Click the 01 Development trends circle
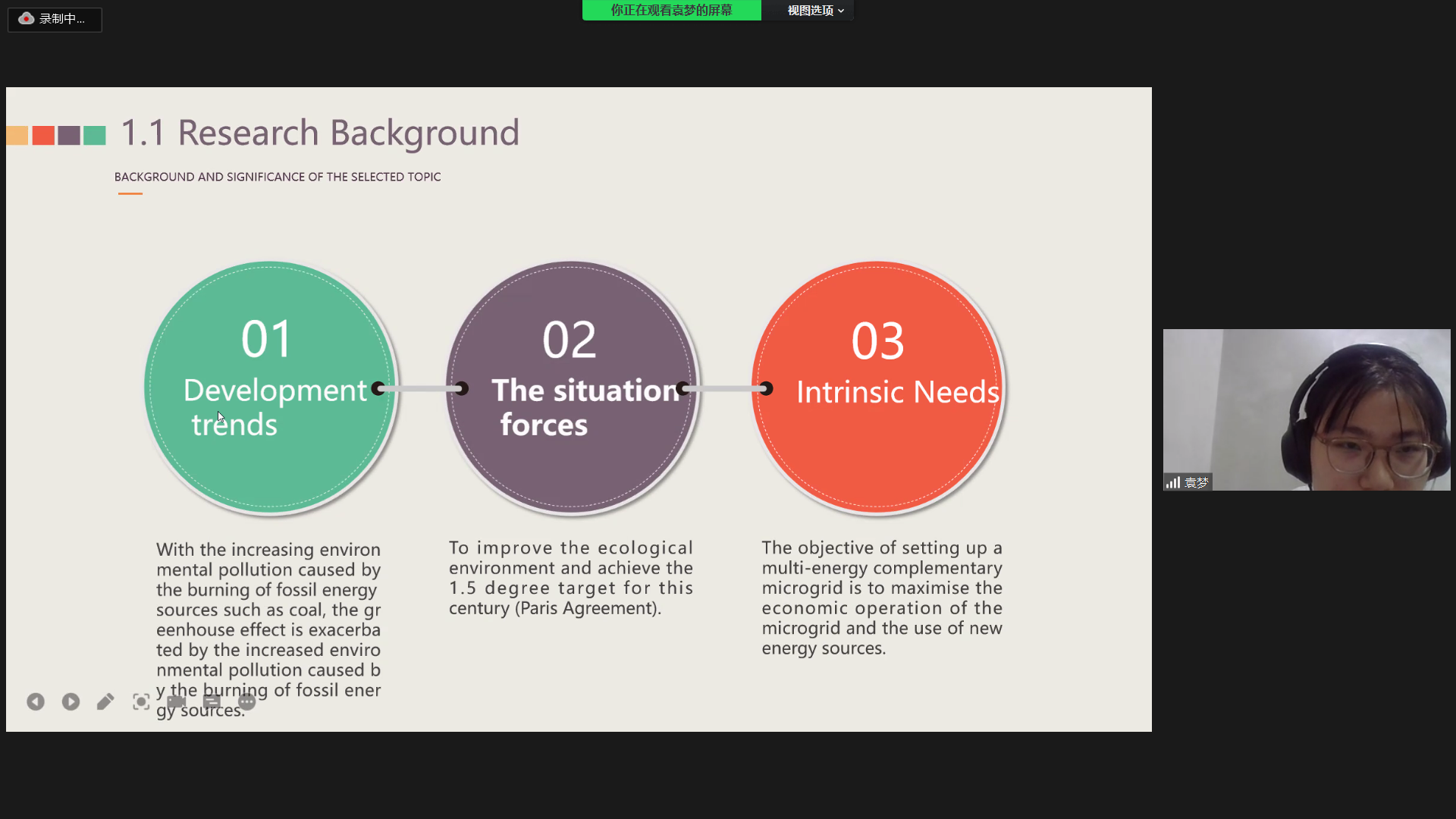Viewport: 1456px width, 819px height. click(x=270, y=387)
